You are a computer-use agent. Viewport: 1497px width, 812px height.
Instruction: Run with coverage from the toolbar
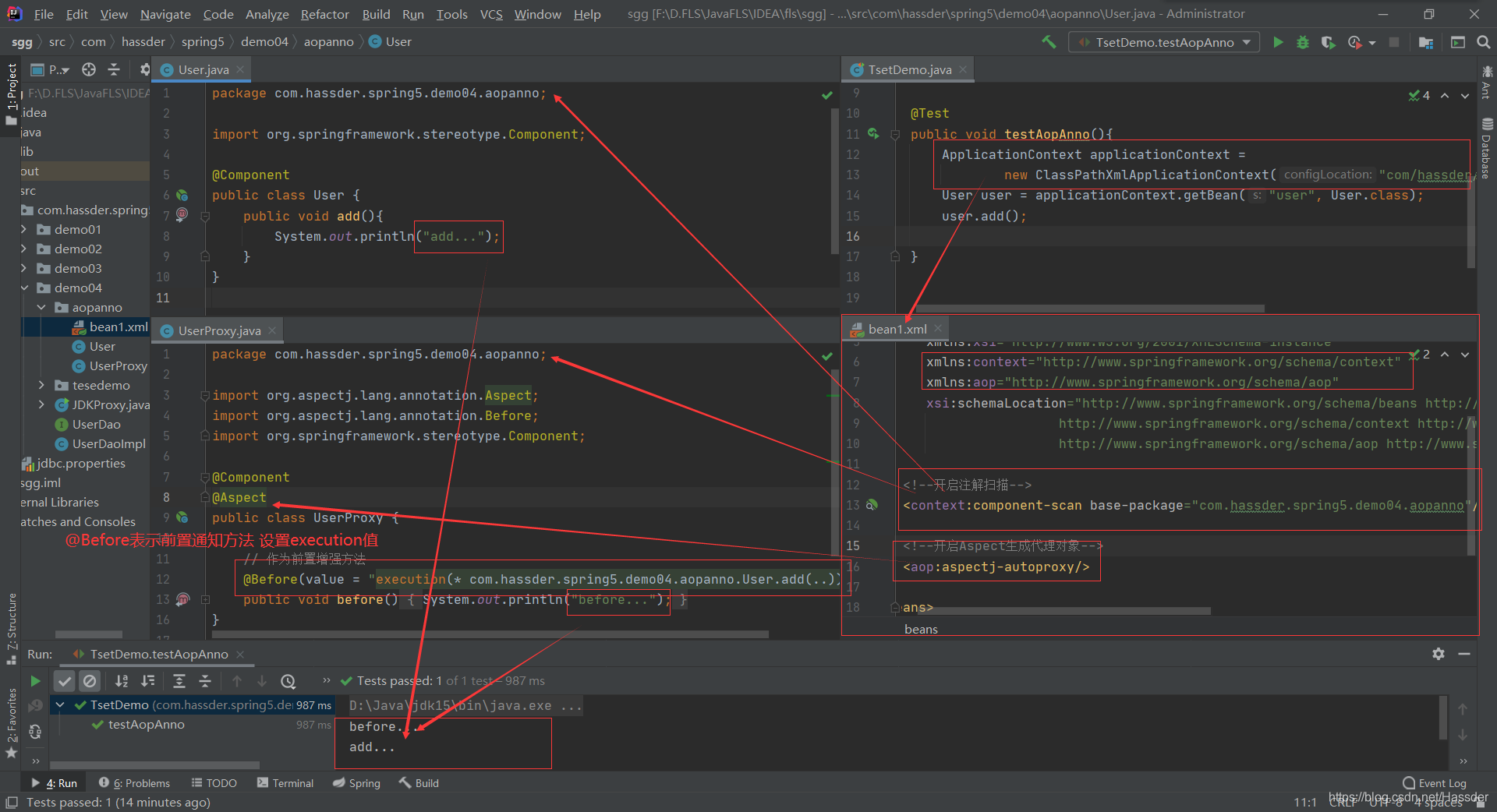1329,42
